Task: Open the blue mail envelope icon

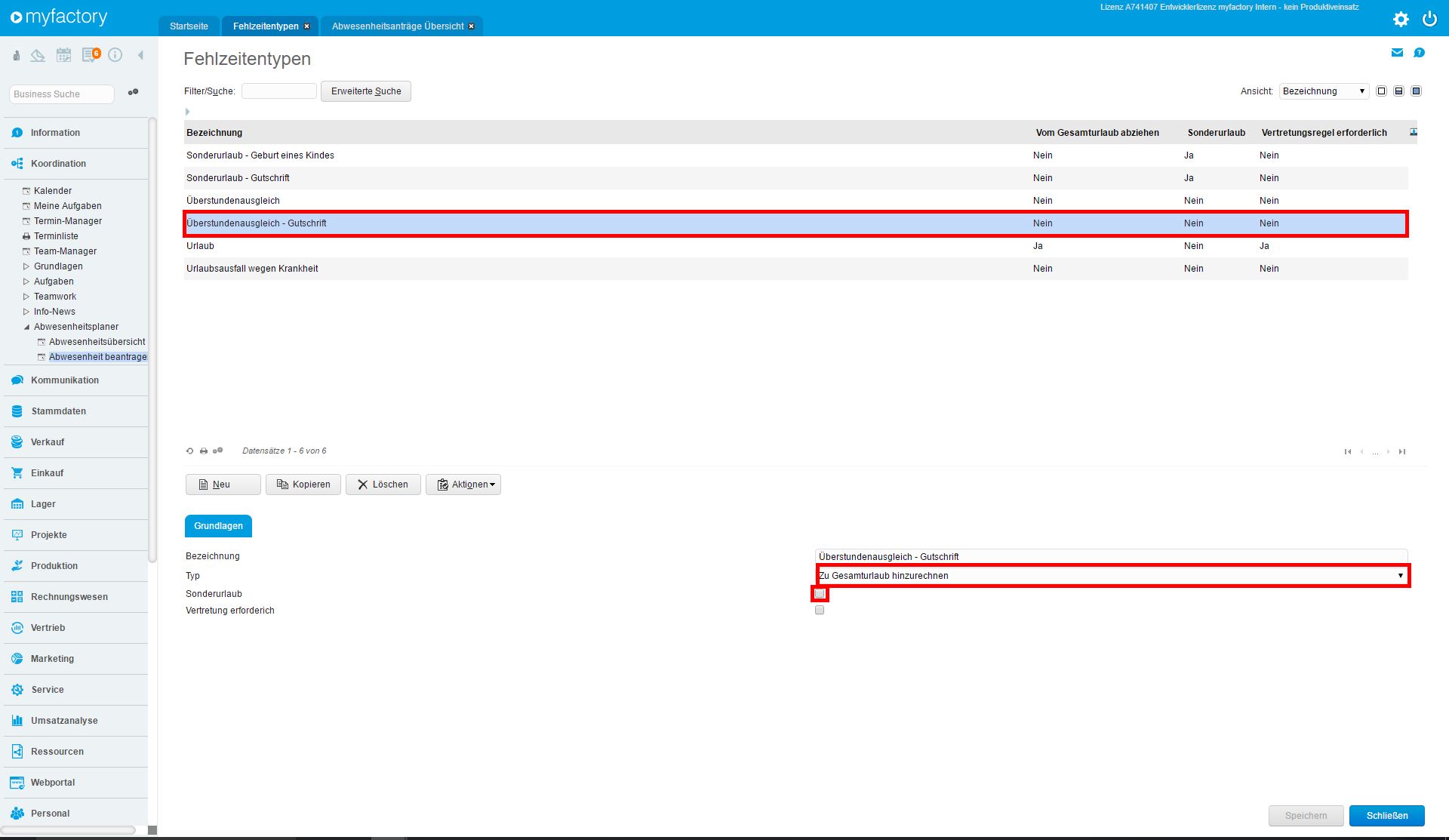Action: (x=1397, y=53)
